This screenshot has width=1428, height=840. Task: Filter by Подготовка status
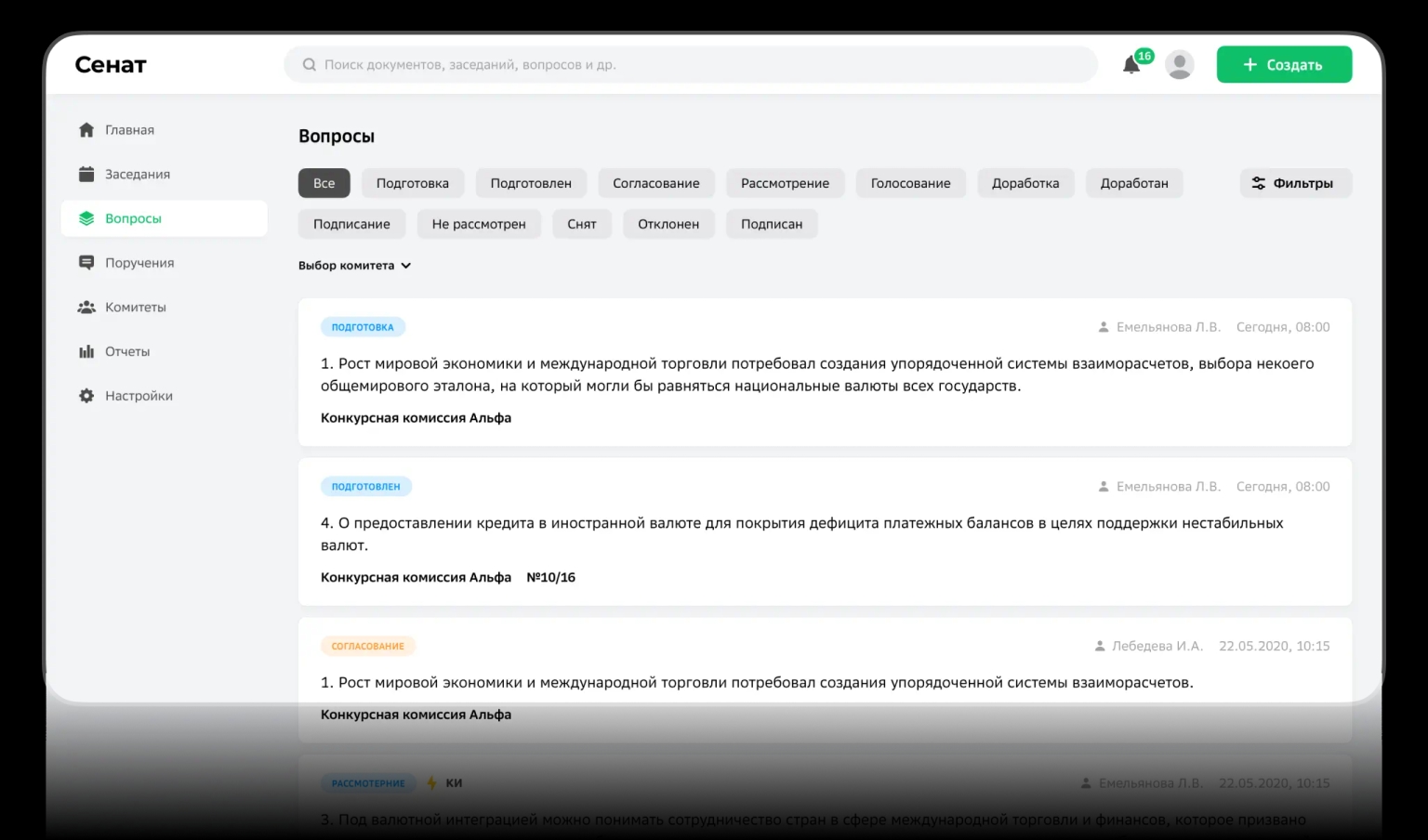point(413,183)
